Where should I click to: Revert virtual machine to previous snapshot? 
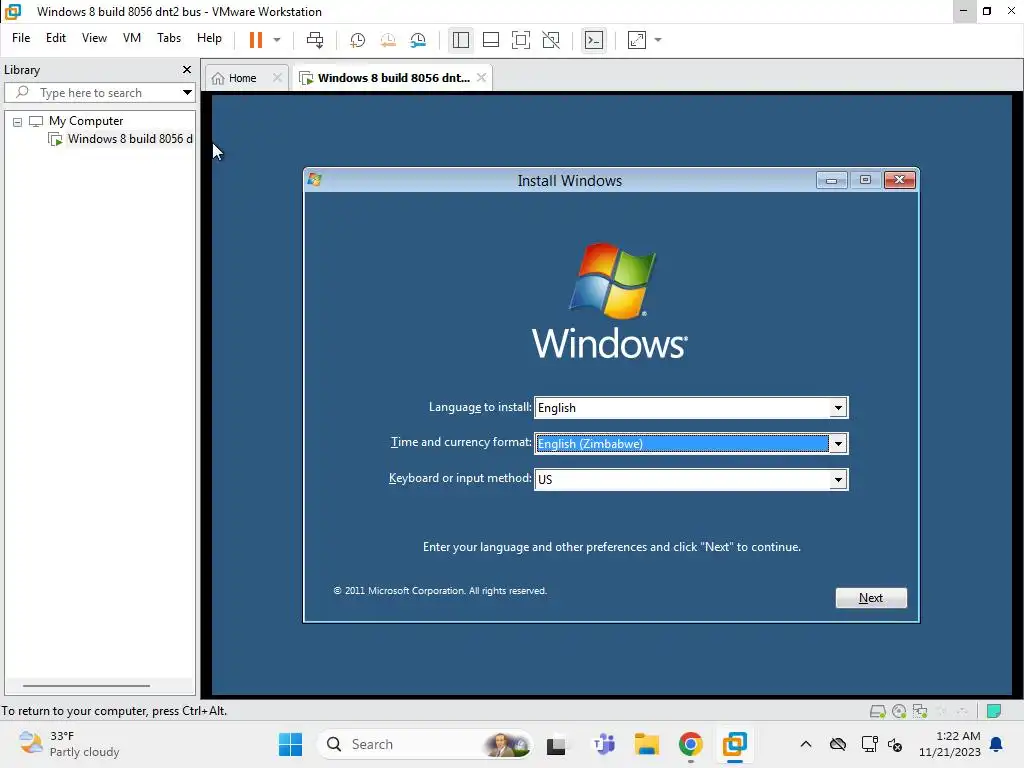(388, 40)
